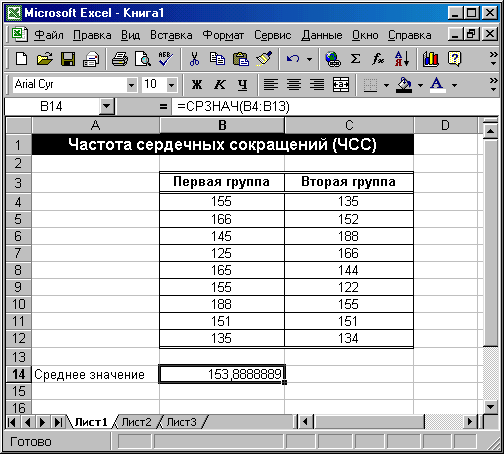
Task: Select cell with value 188 in Вторая группа
Action: 349,236
